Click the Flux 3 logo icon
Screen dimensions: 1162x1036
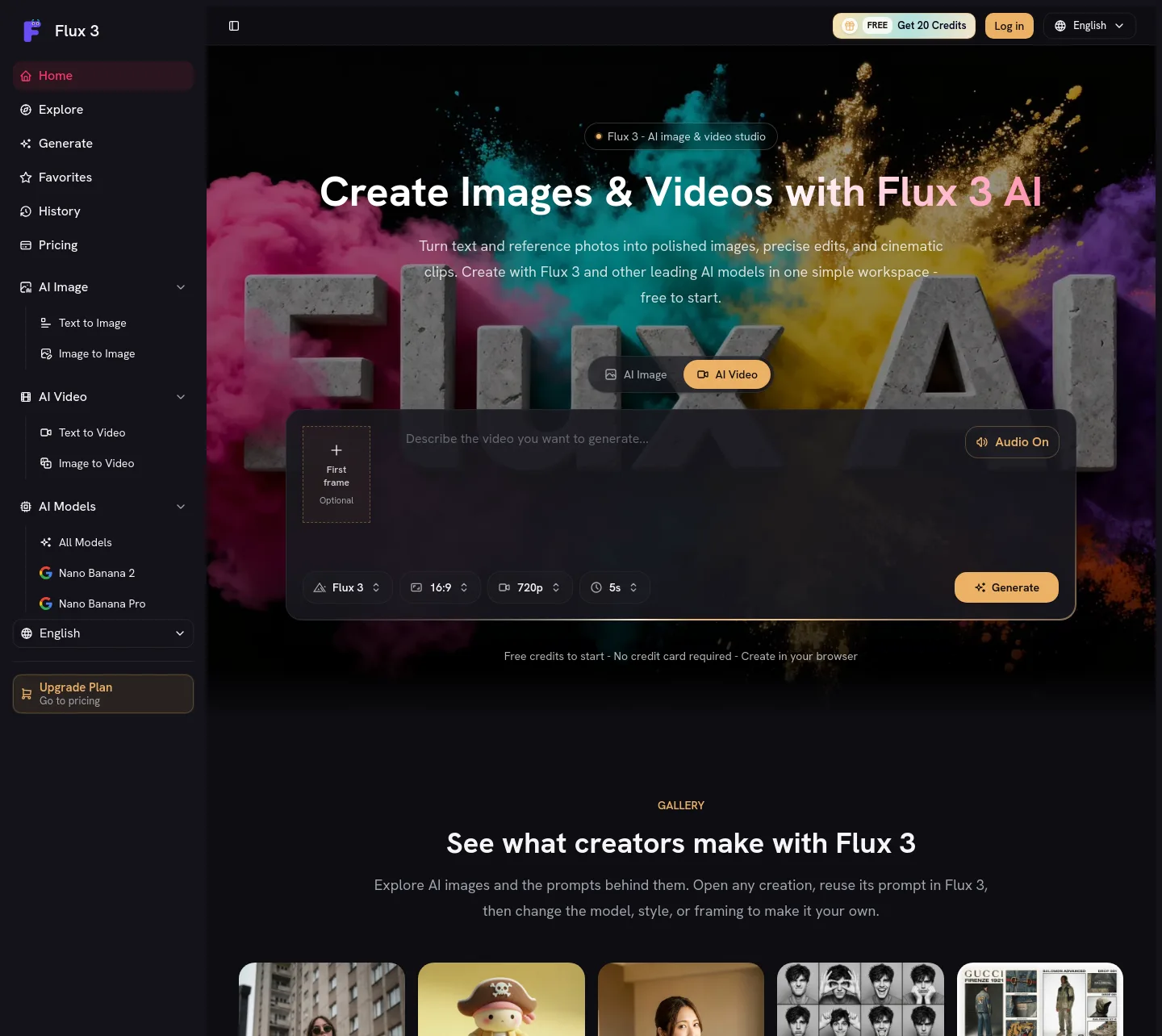pos(32,31)
